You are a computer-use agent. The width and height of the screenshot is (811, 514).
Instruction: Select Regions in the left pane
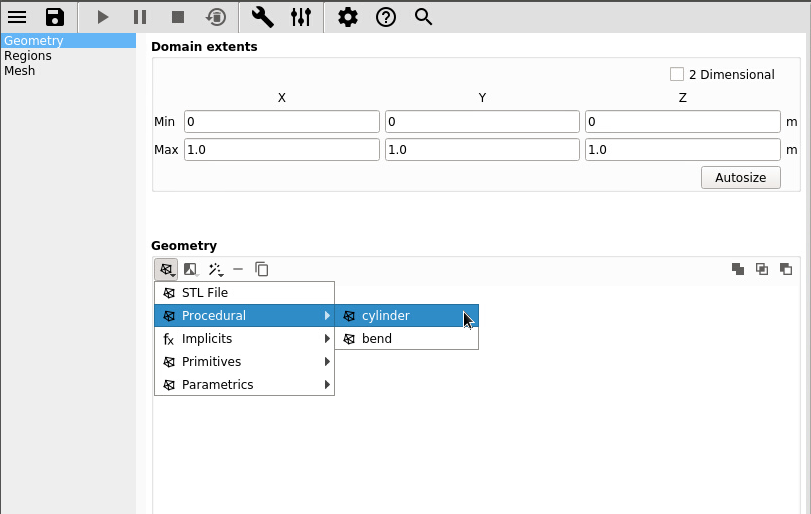pos(28,56)
